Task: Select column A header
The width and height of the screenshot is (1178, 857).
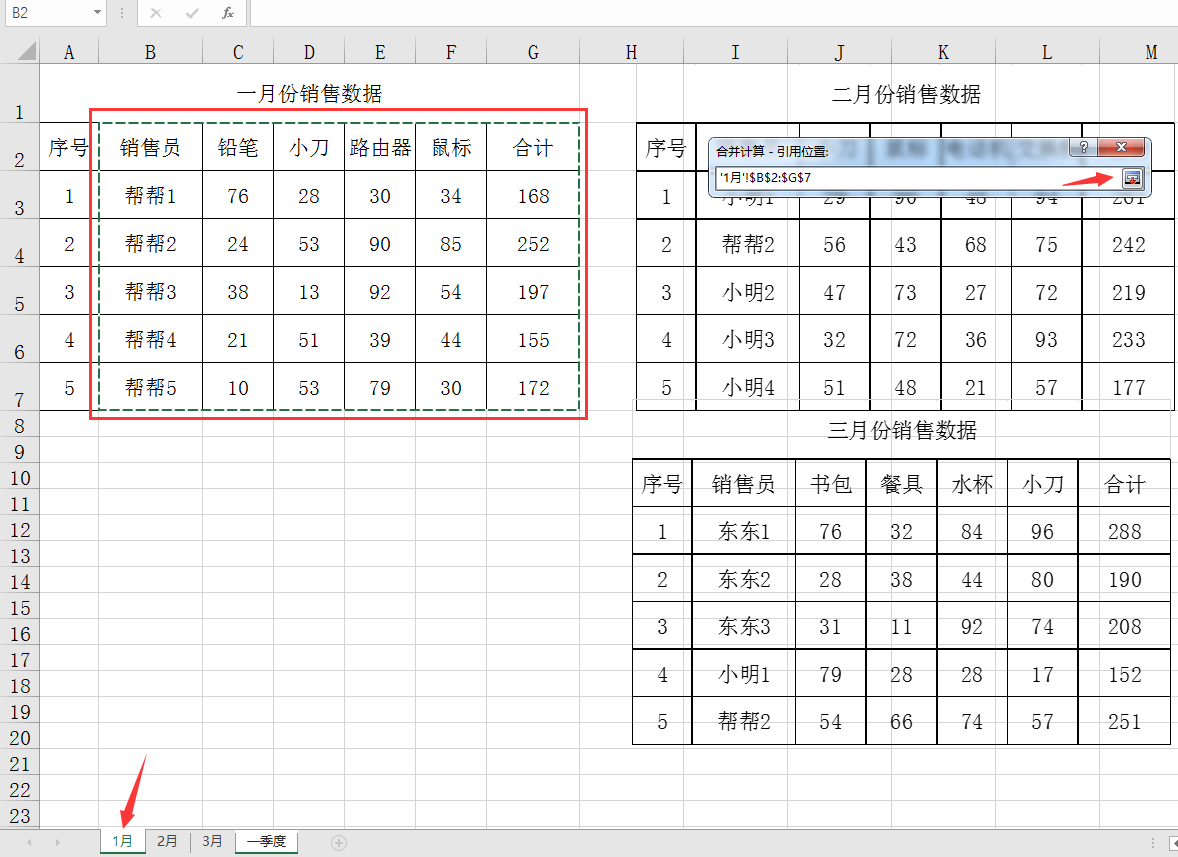Action: coord(69,52)
